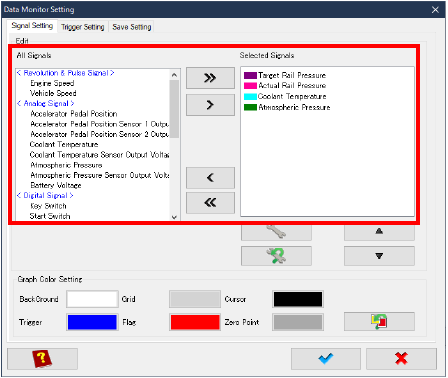Image resolution: width=448 pixels, height=378 pixels.
Task: Open help with the question mark book
Action: [42, 359]
